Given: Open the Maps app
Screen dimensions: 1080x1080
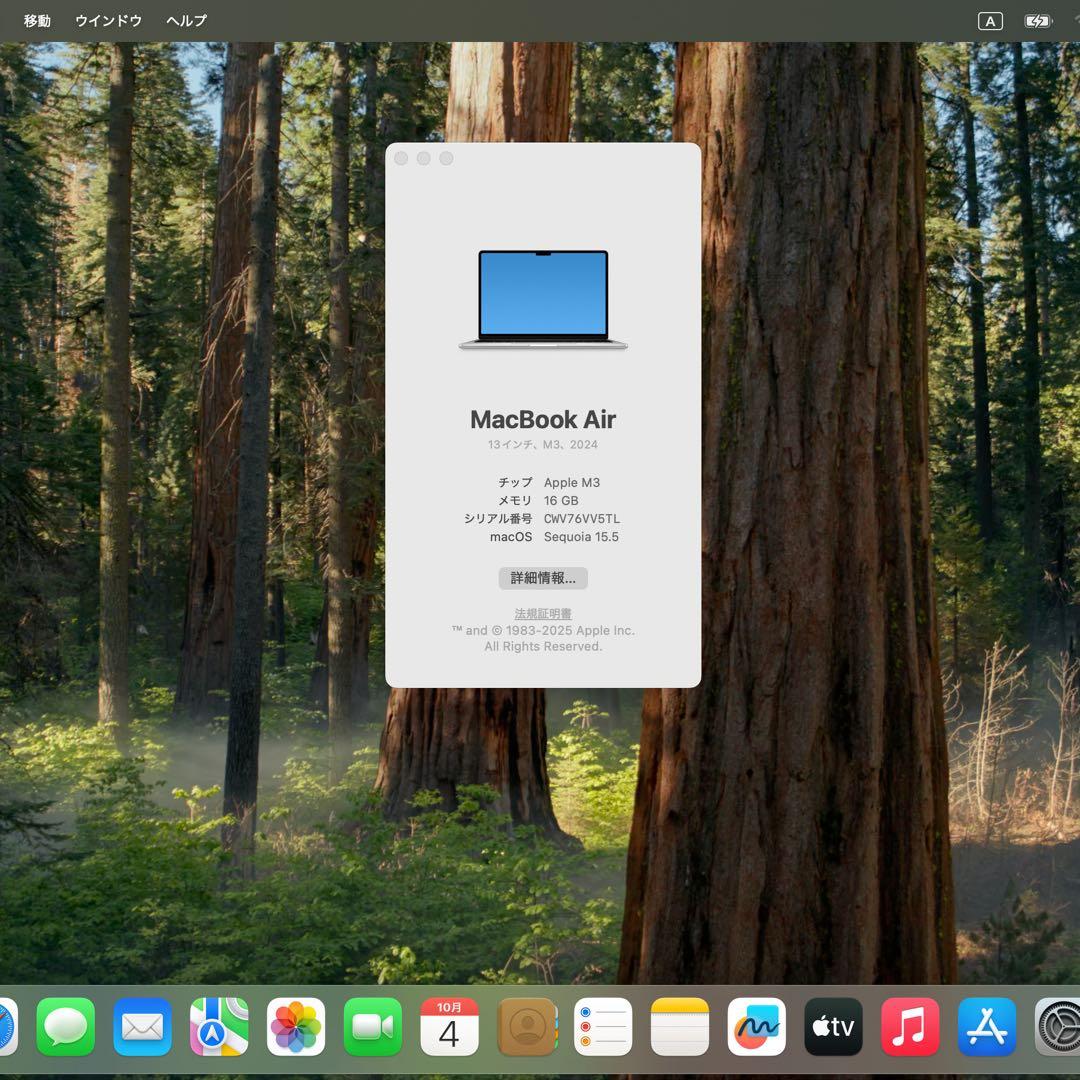Looking at the screenshot, I should (x=218, y=1026).
